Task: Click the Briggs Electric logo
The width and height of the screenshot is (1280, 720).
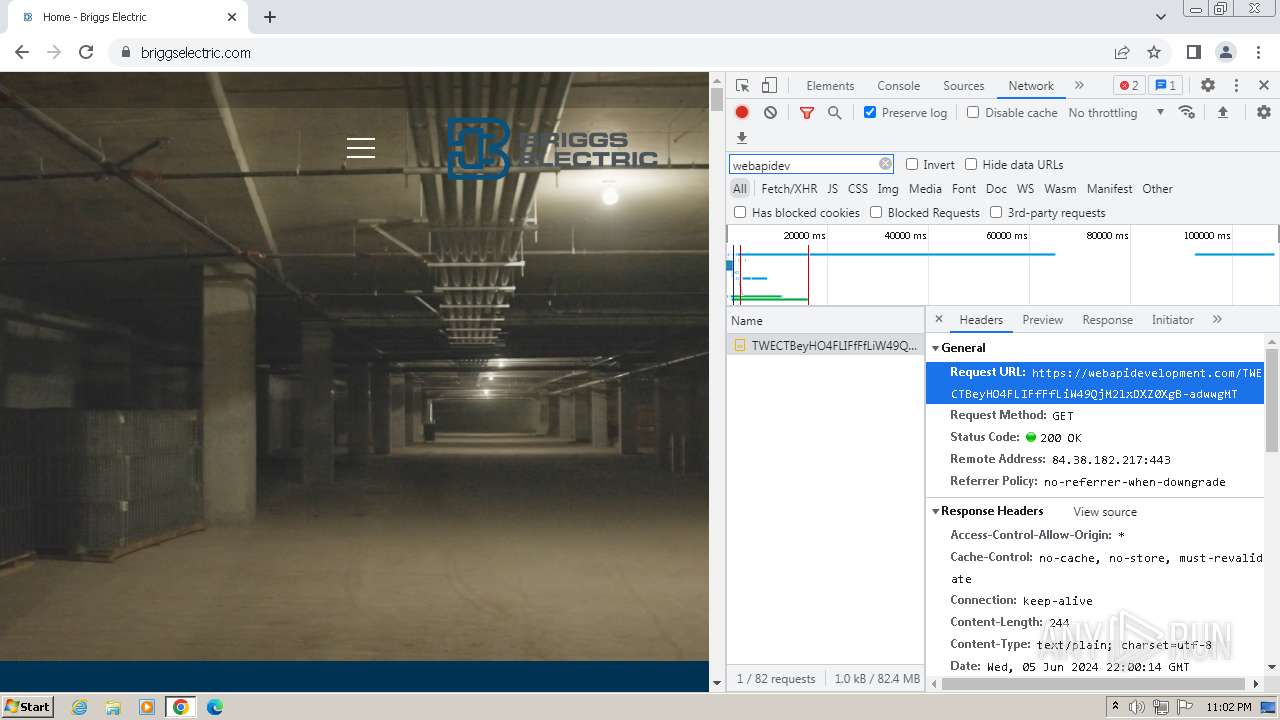Action: click(x=552, y=148)
